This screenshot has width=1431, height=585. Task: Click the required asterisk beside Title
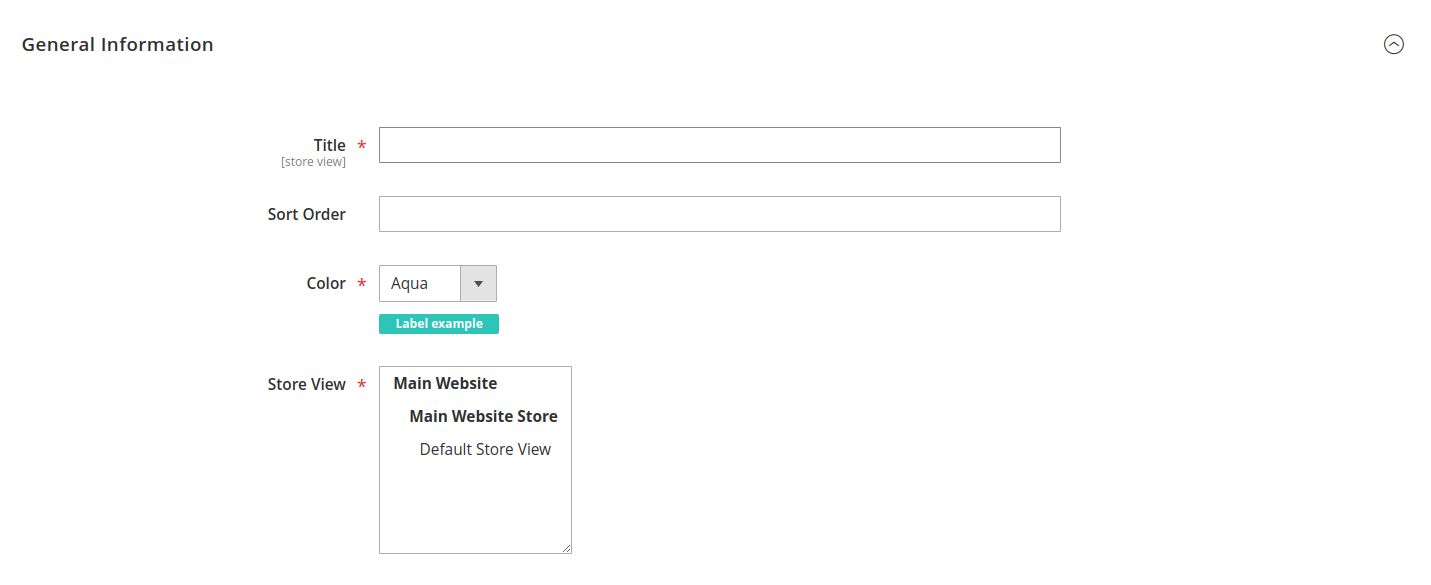coord(362,146)
